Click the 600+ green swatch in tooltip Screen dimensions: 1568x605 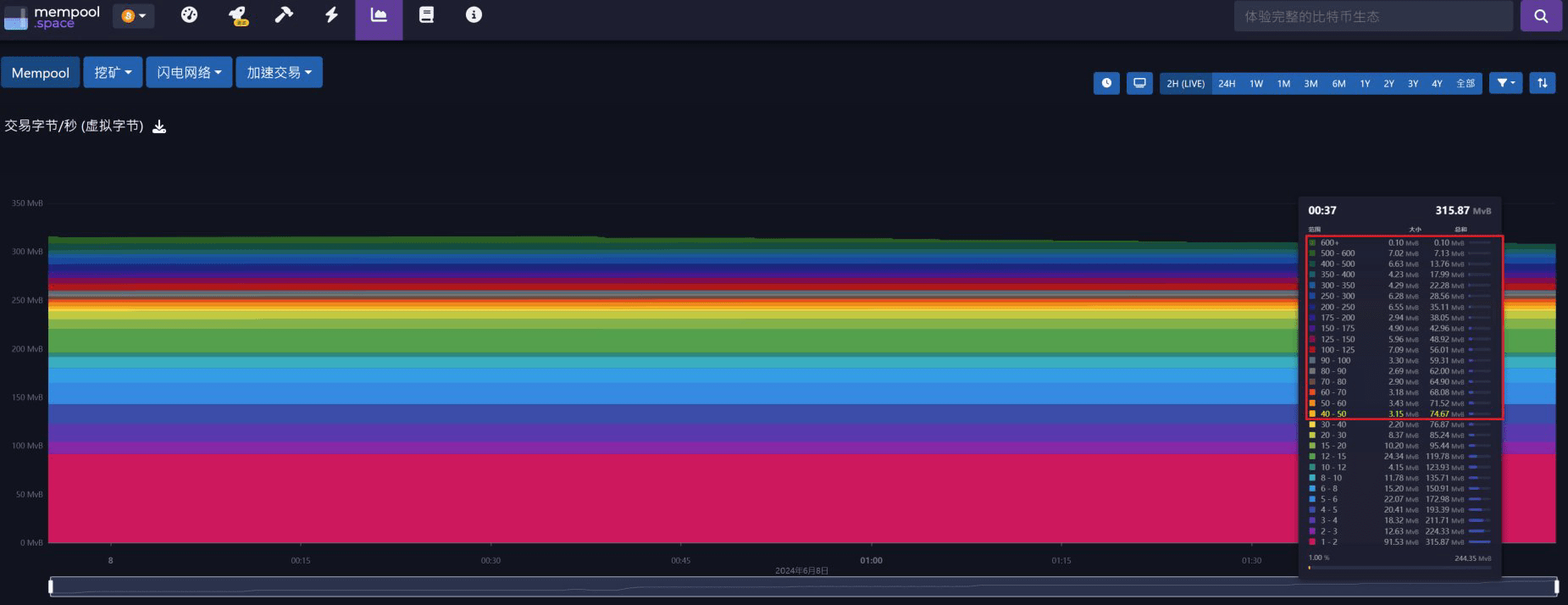[x=1312, y=242]
